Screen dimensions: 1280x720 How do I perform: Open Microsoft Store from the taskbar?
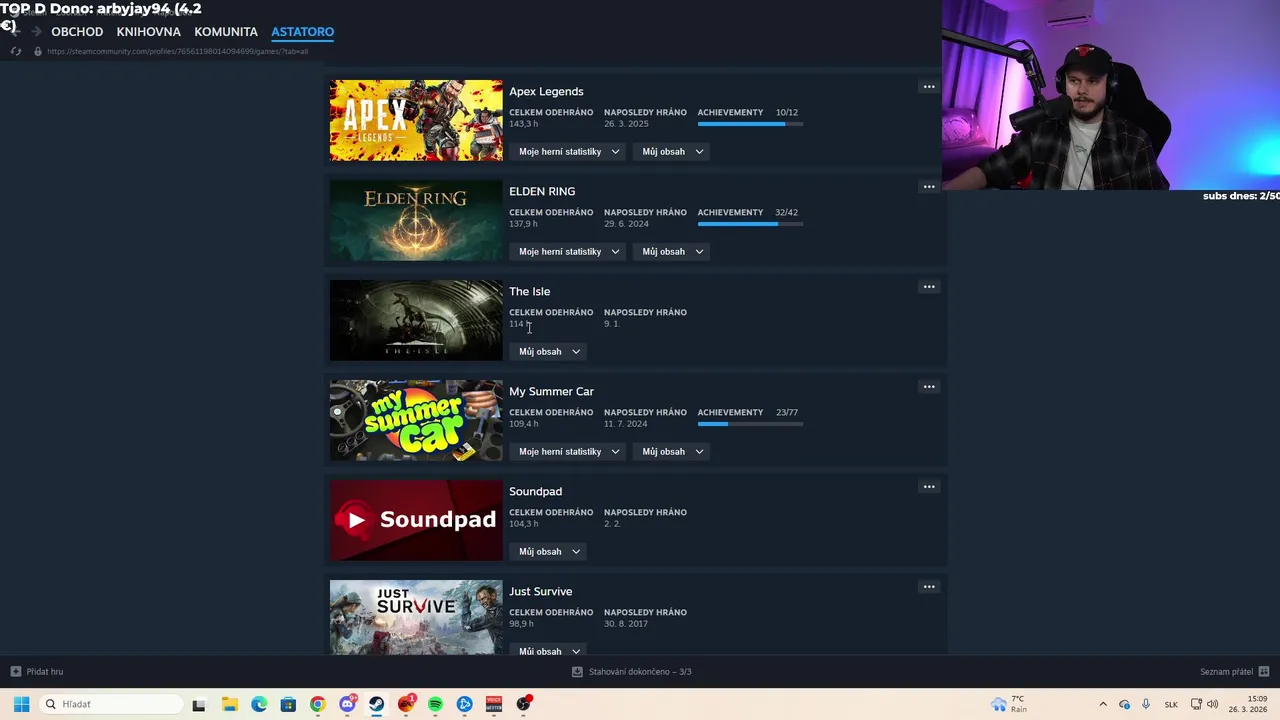click(x=288, y=704)
